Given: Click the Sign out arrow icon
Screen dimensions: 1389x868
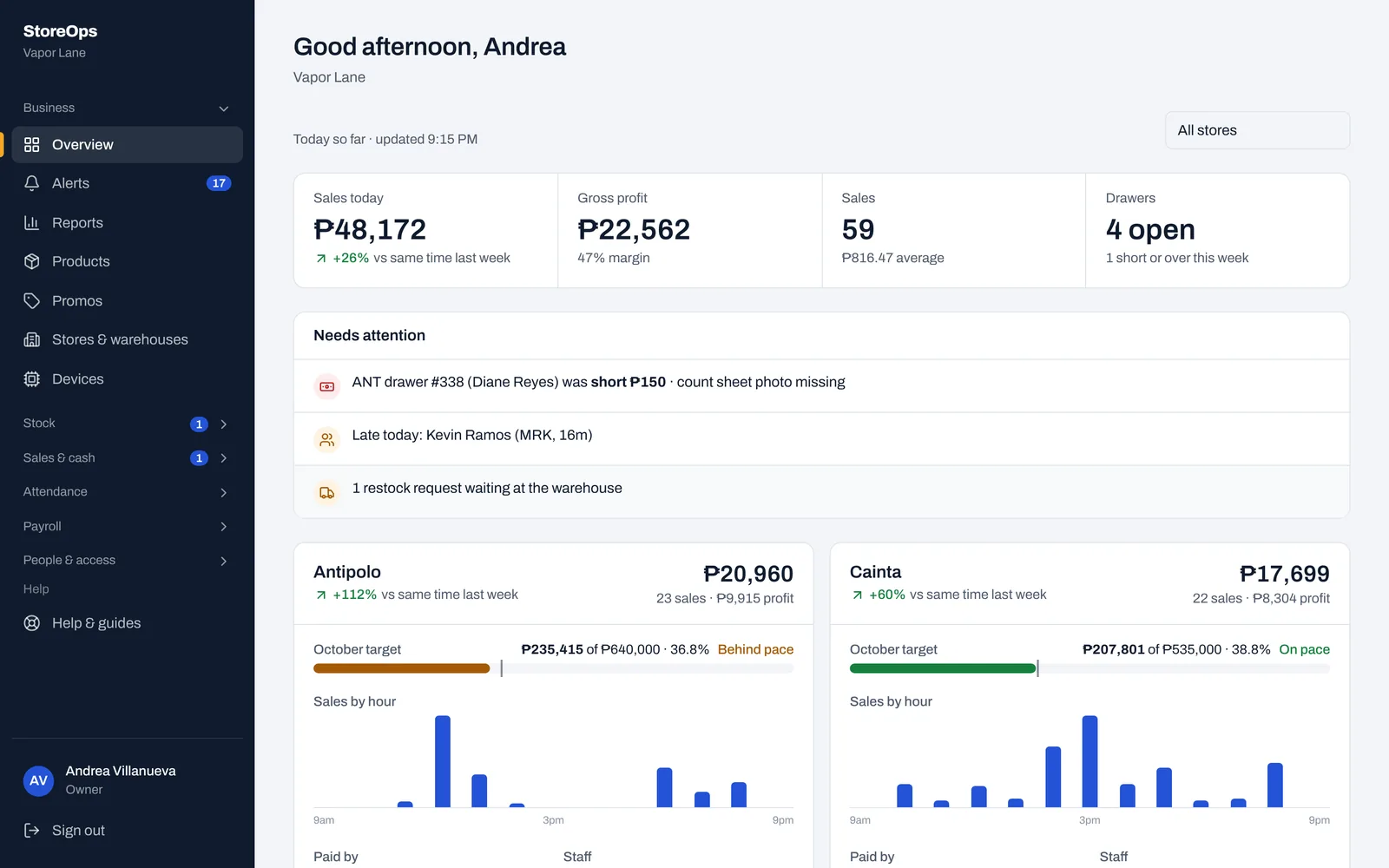Looking at the screenshot, I should pos(32,831).
